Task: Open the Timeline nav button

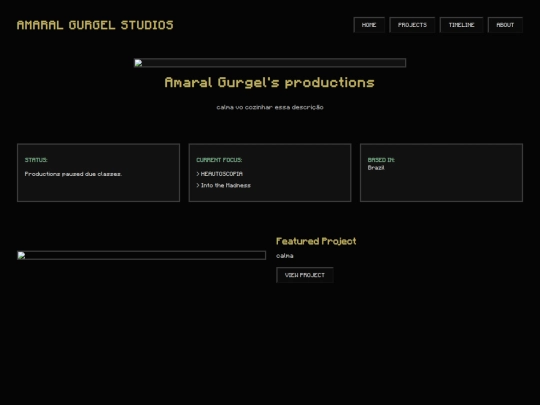Action: [461, 25]
